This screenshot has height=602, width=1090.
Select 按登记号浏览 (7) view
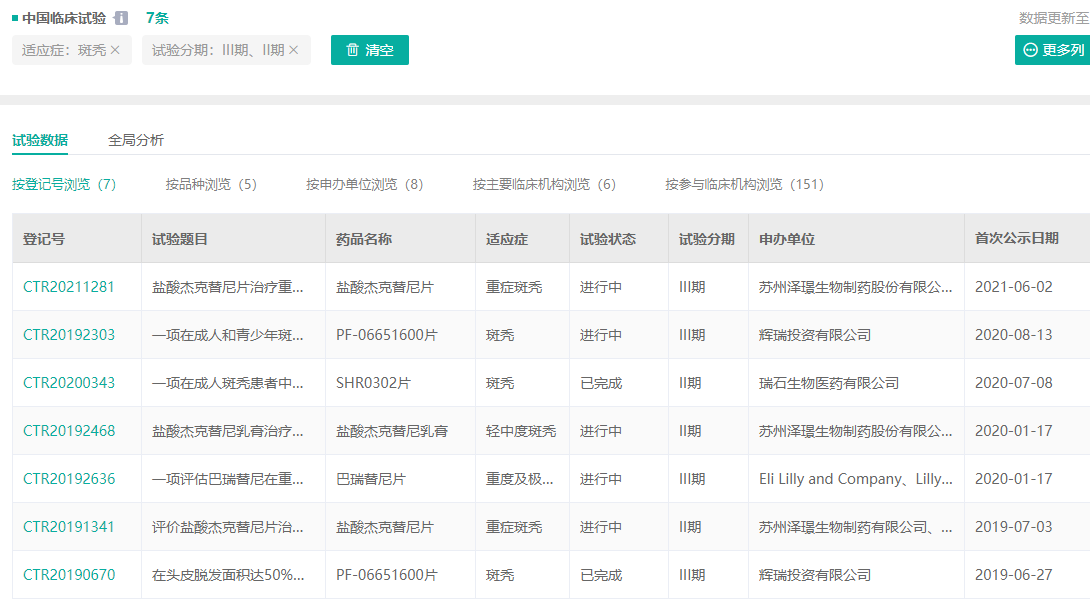click(x=64, y=184)
